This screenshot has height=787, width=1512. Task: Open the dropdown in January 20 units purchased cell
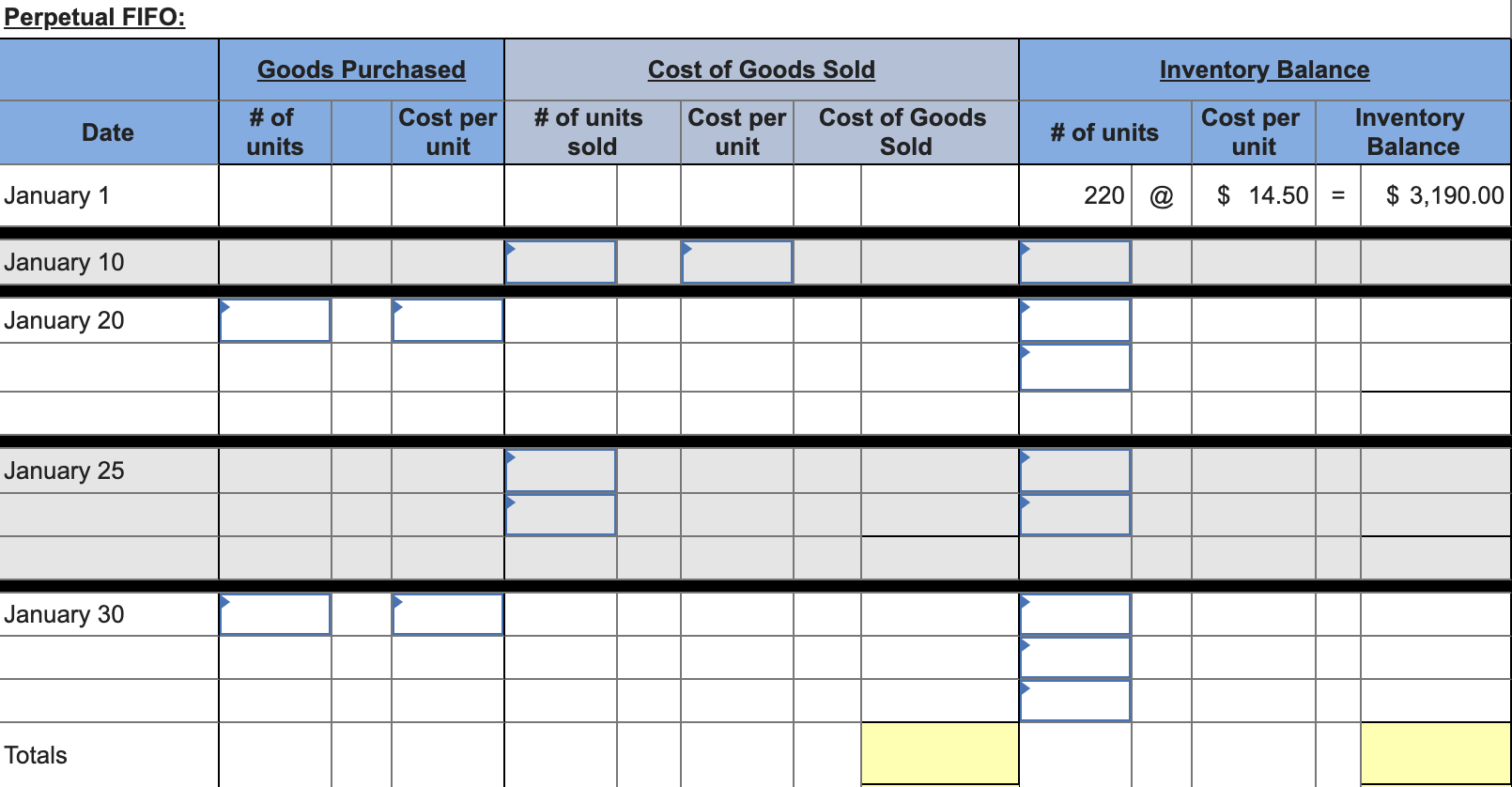[274, 320]
